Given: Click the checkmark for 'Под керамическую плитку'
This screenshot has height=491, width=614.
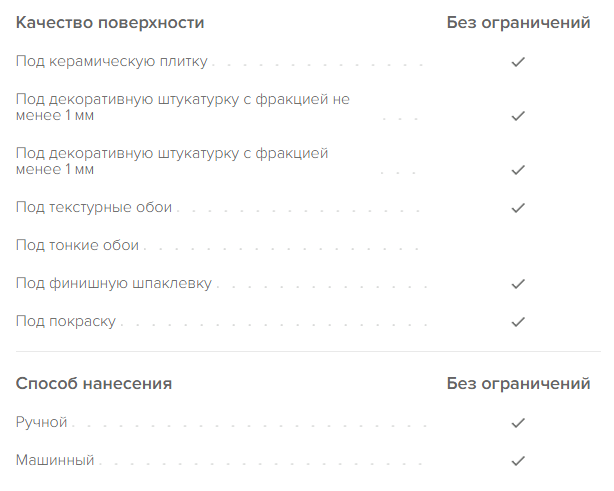Looking at the screenshot, I should coord(518,62).
